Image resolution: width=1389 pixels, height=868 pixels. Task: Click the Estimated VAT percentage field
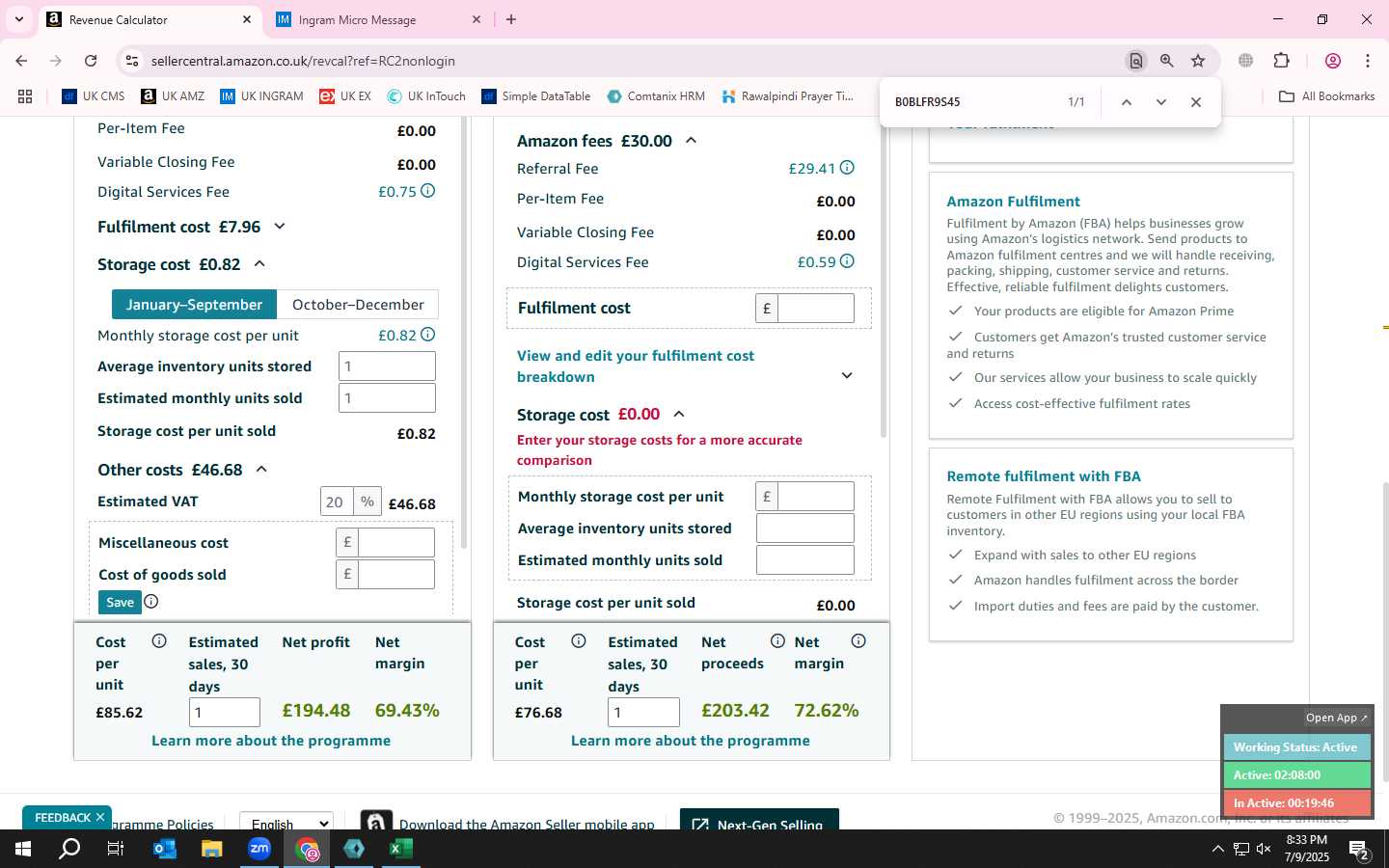pos(338,502)
